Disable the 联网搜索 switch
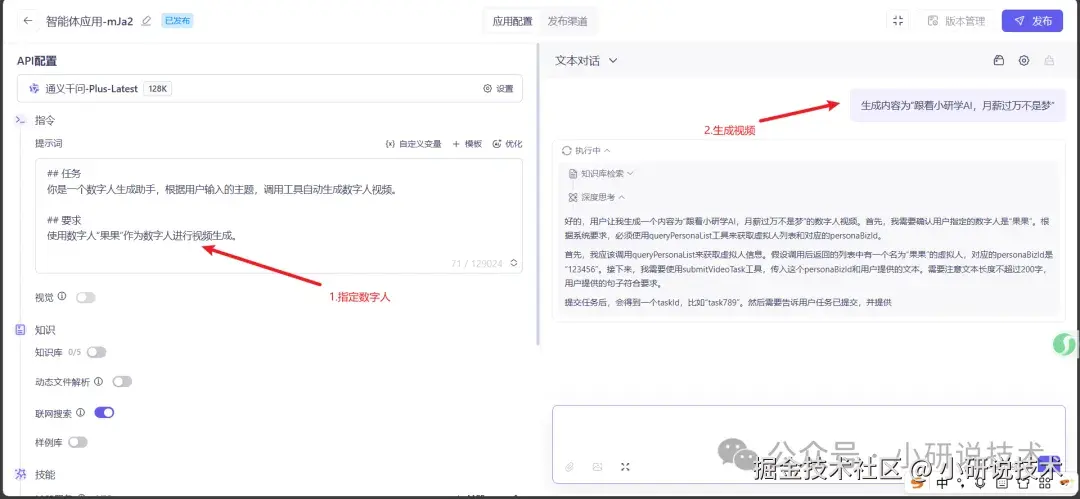 [104, 413]
